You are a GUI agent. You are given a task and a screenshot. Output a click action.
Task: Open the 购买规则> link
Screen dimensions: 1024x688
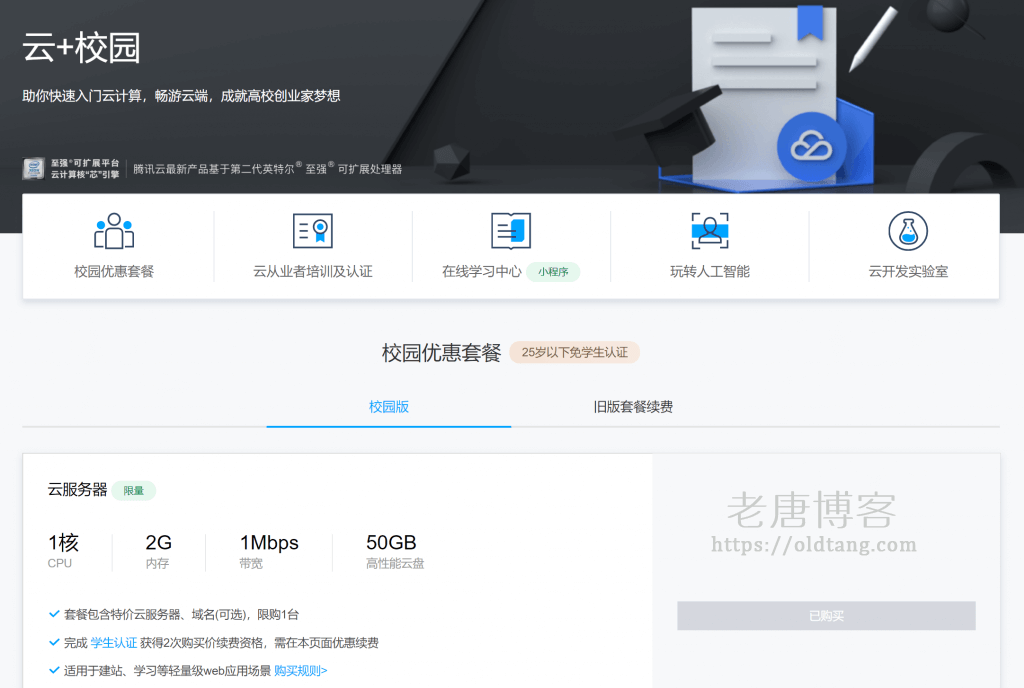tap(300, 670)
